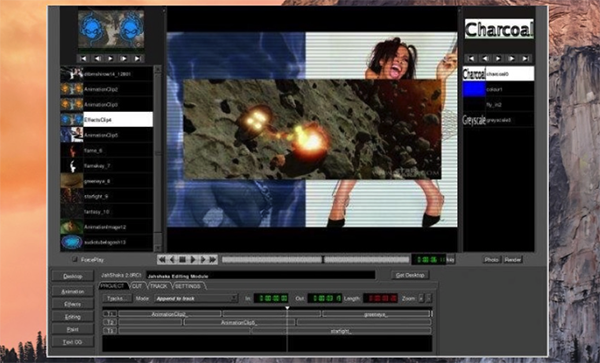Viewport: 600px width, 363px height.
Task: Zoom in the timeline with the plus button
Action: (421, 298)
